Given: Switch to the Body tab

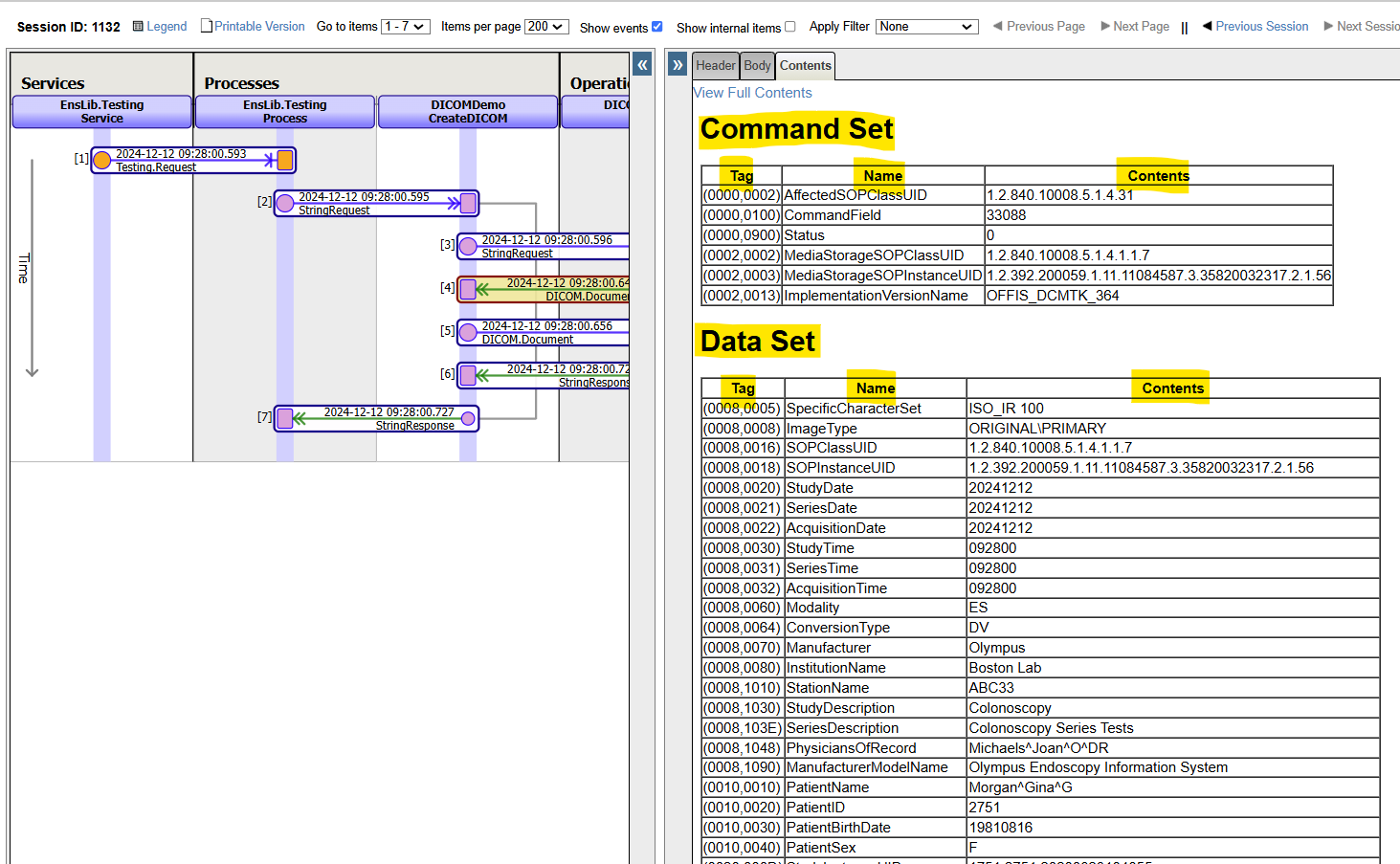Looking at the screenshot, I should click(x=757, y=66).
